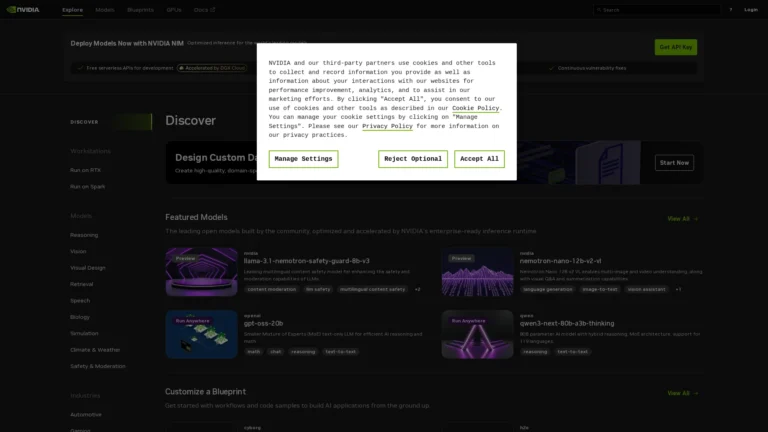Open the qwen3-next-80b-a3b-thinking model image
The height and width of the screenshot is (432, 768).
pyautogui.click(x=477, y=333)
